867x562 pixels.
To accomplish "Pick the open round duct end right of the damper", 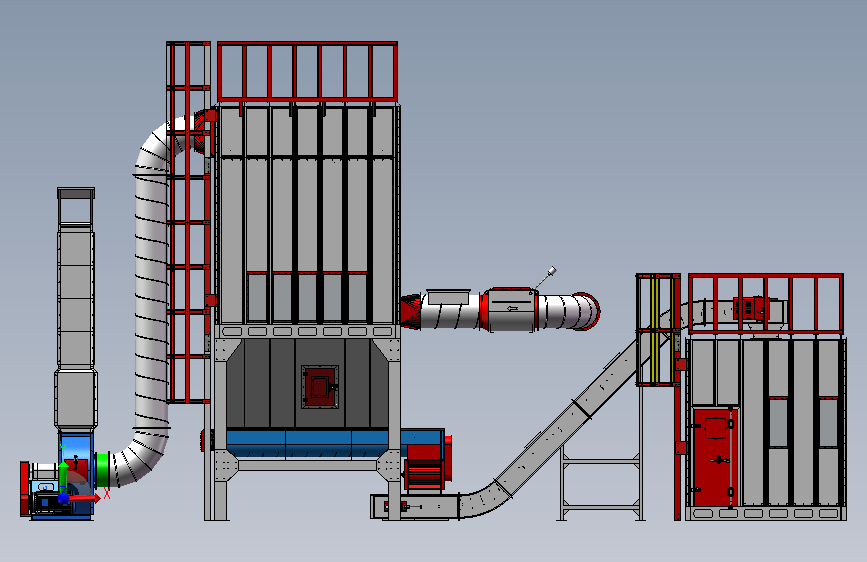I will tap(586, 311).
